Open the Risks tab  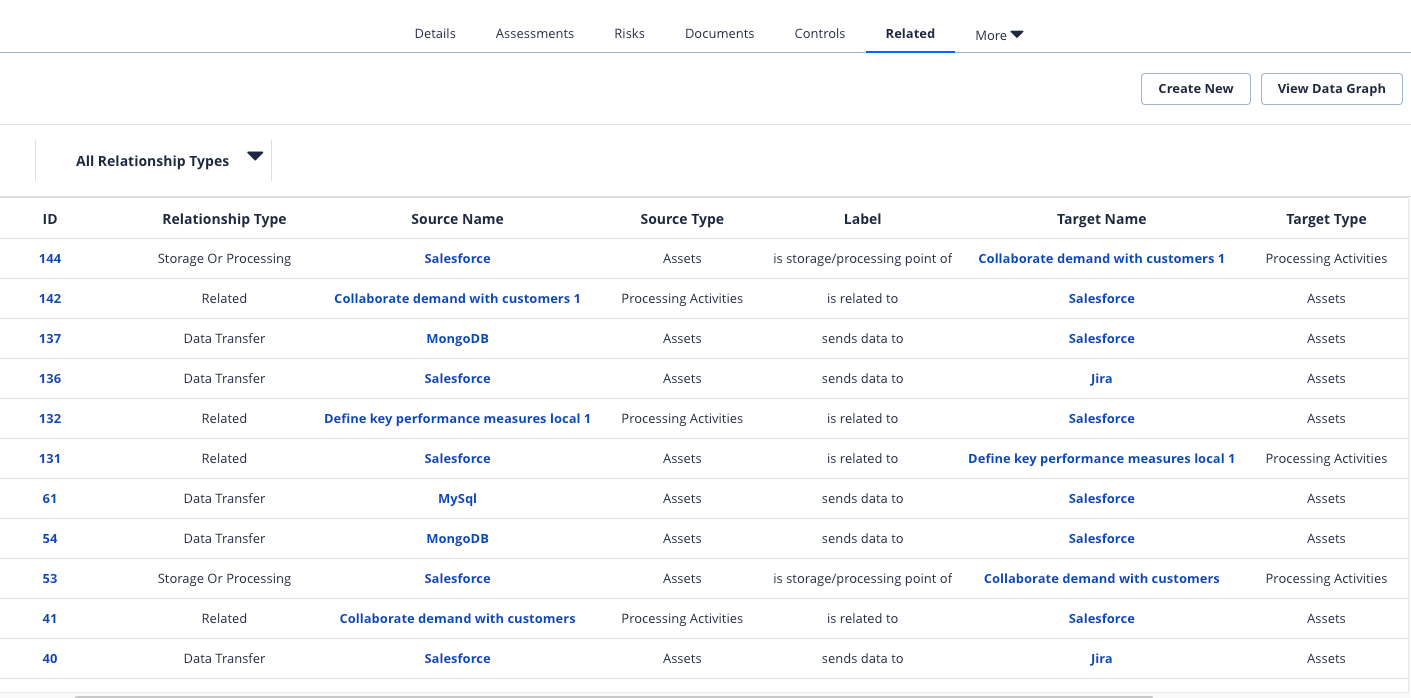coord(629,33)
